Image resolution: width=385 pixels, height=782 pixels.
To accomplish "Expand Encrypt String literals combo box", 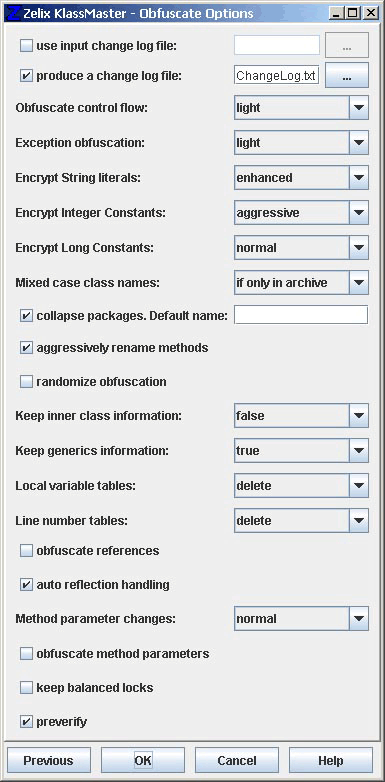I will (x=301, y=178).
